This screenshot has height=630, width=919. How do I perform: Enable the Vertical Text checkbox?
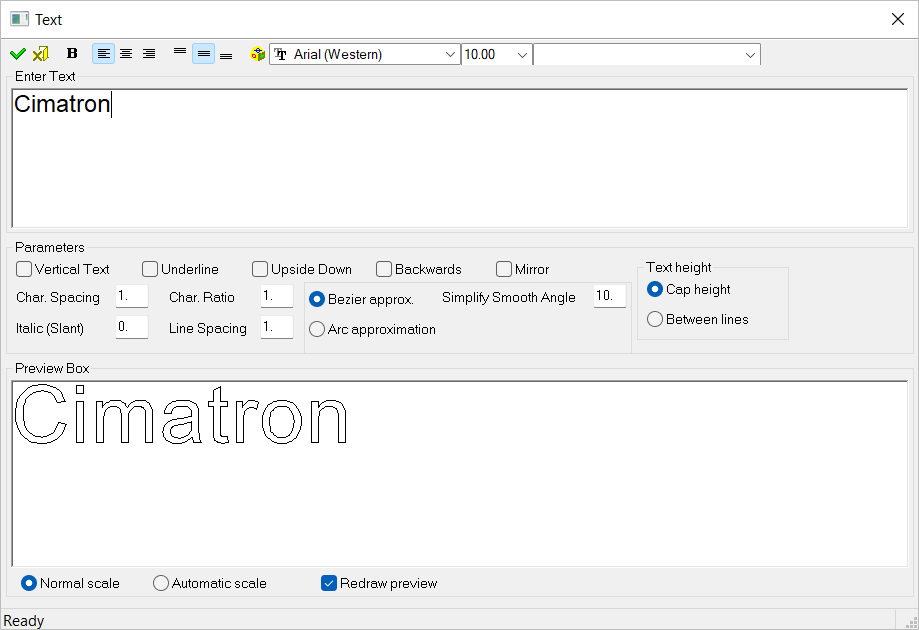(x=24, y=269)
